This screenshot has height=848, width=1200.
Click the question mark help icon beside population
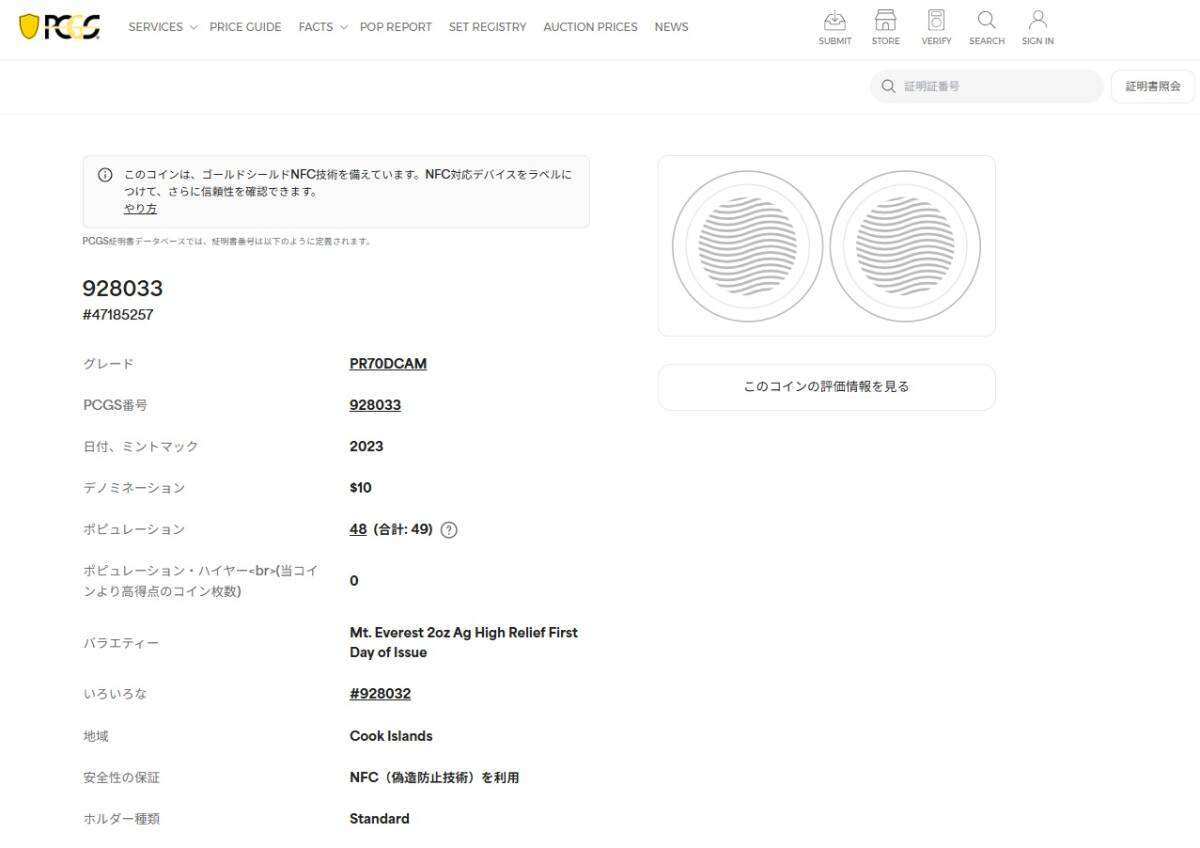449,530
